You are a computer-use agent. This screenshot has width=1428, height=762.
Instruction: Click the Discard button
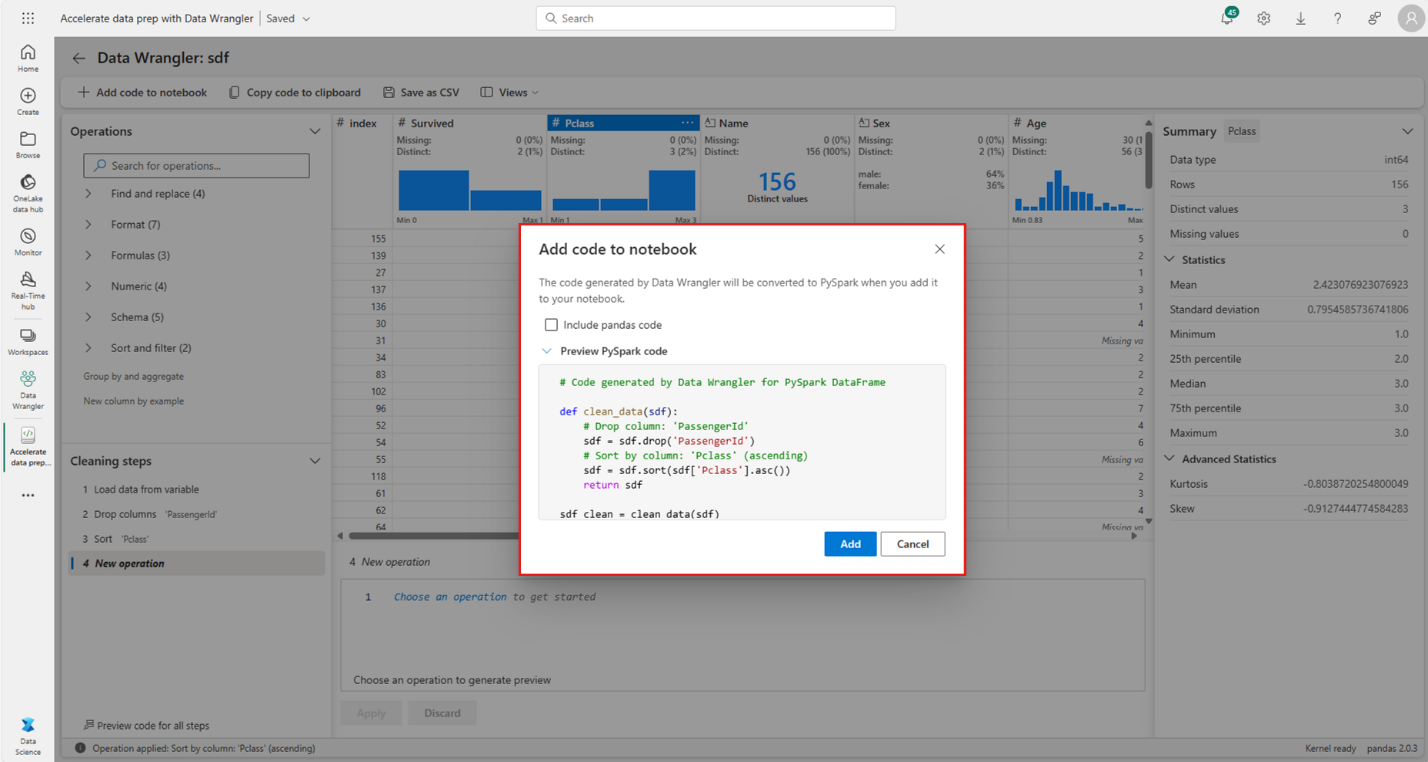(442, 713)
